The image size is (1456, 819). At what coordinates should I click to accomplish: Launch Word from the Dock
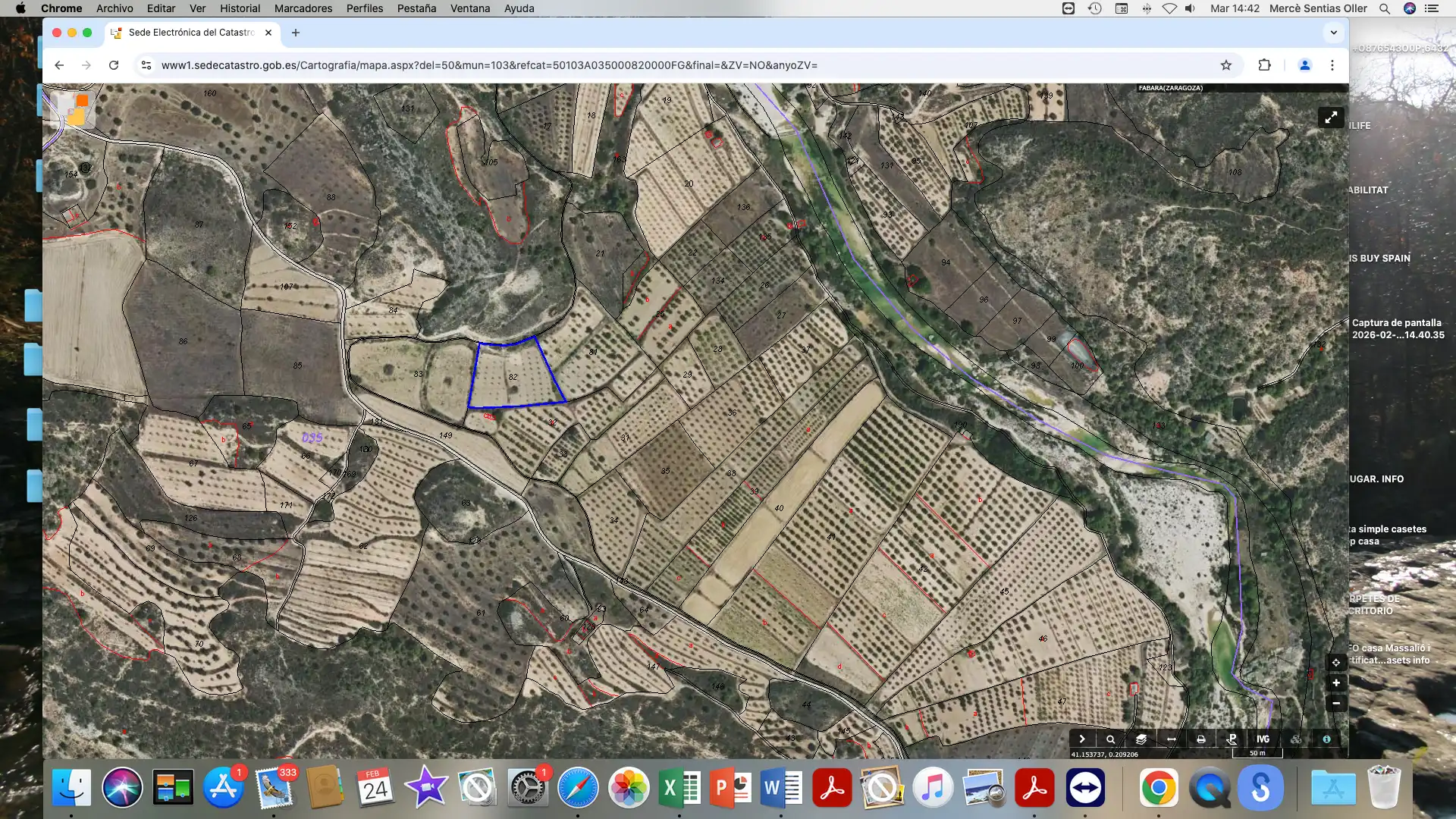[x=781, y=787]
